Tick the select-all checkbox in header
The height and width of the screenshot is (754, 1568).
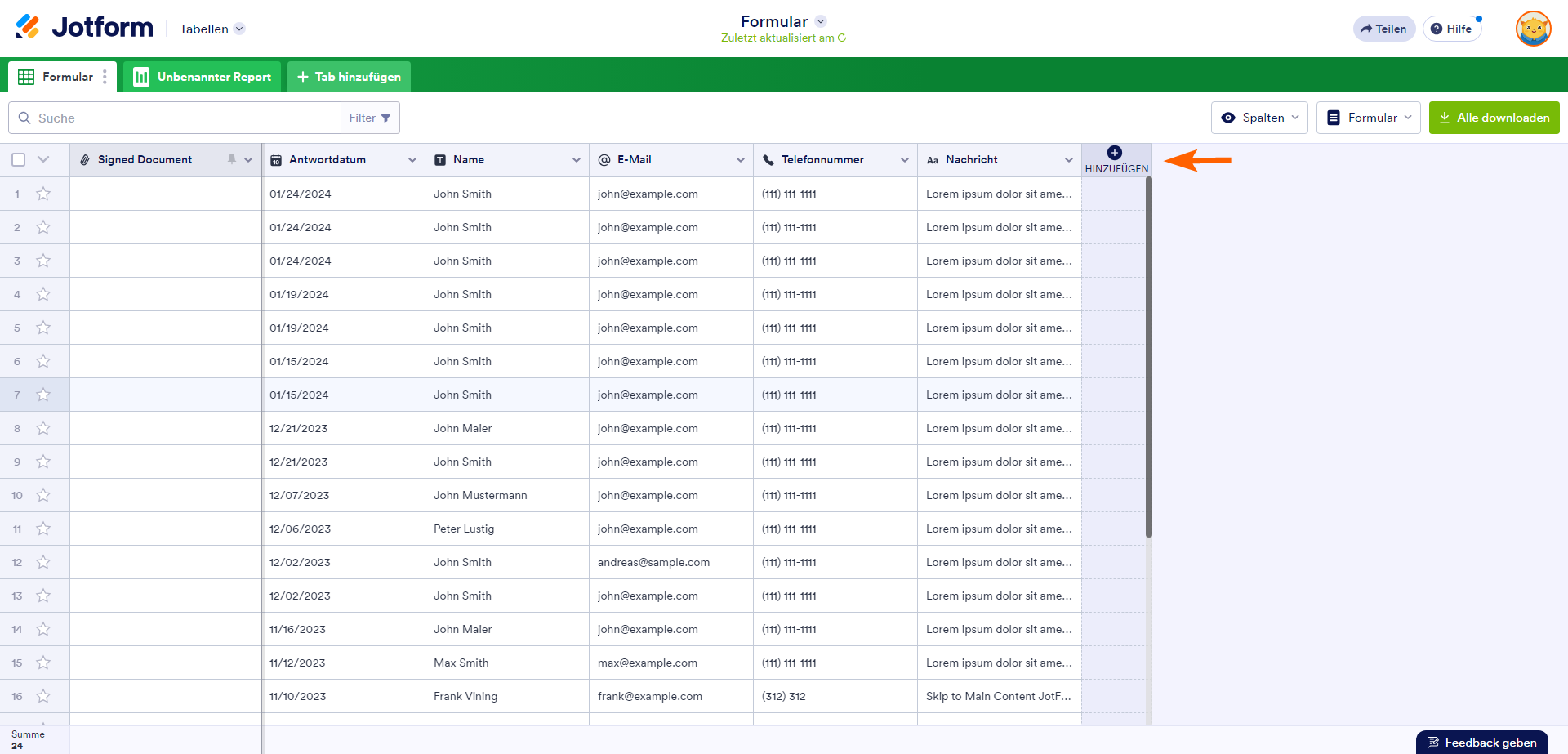click(x=19, y=160)
